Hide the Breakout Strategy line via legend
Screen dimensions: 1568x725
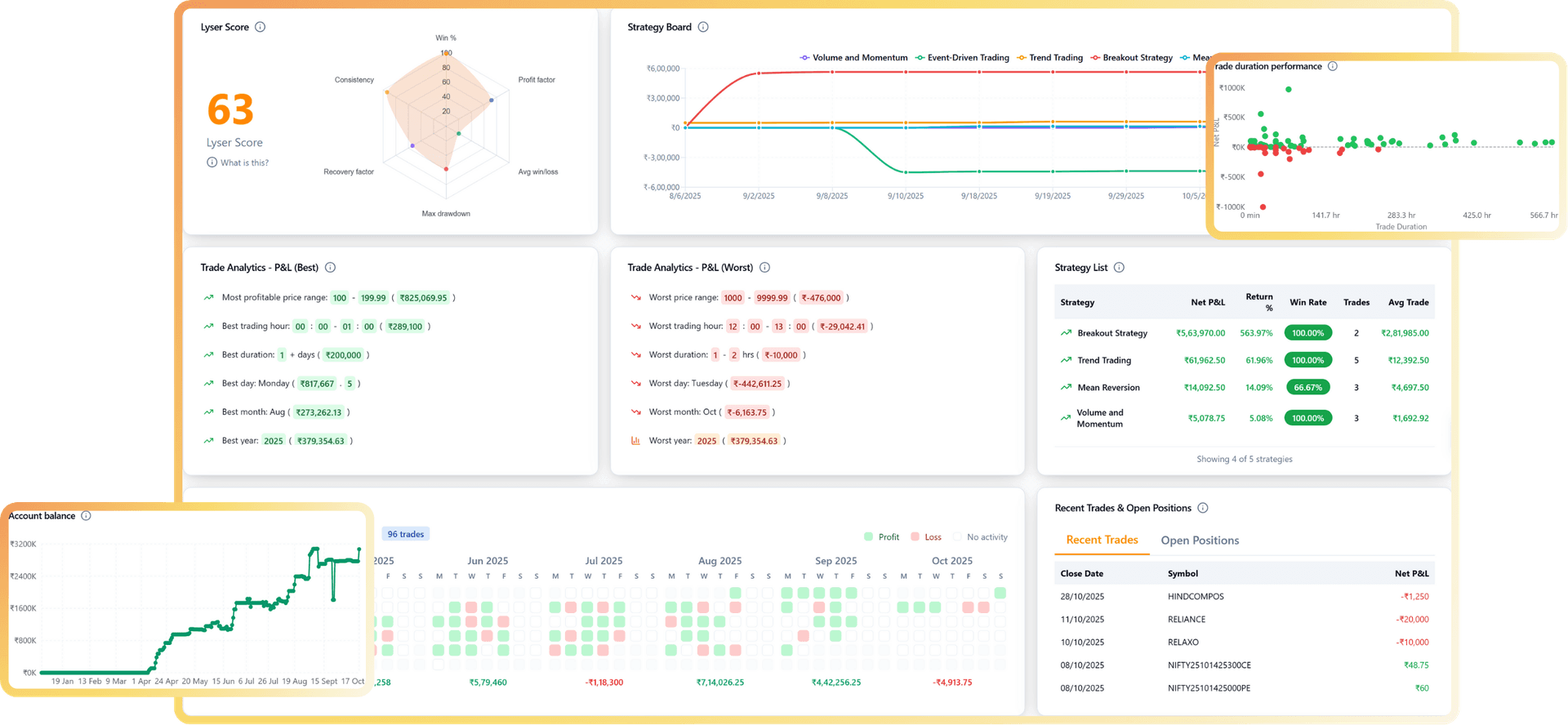click(x=1132, y=58)
